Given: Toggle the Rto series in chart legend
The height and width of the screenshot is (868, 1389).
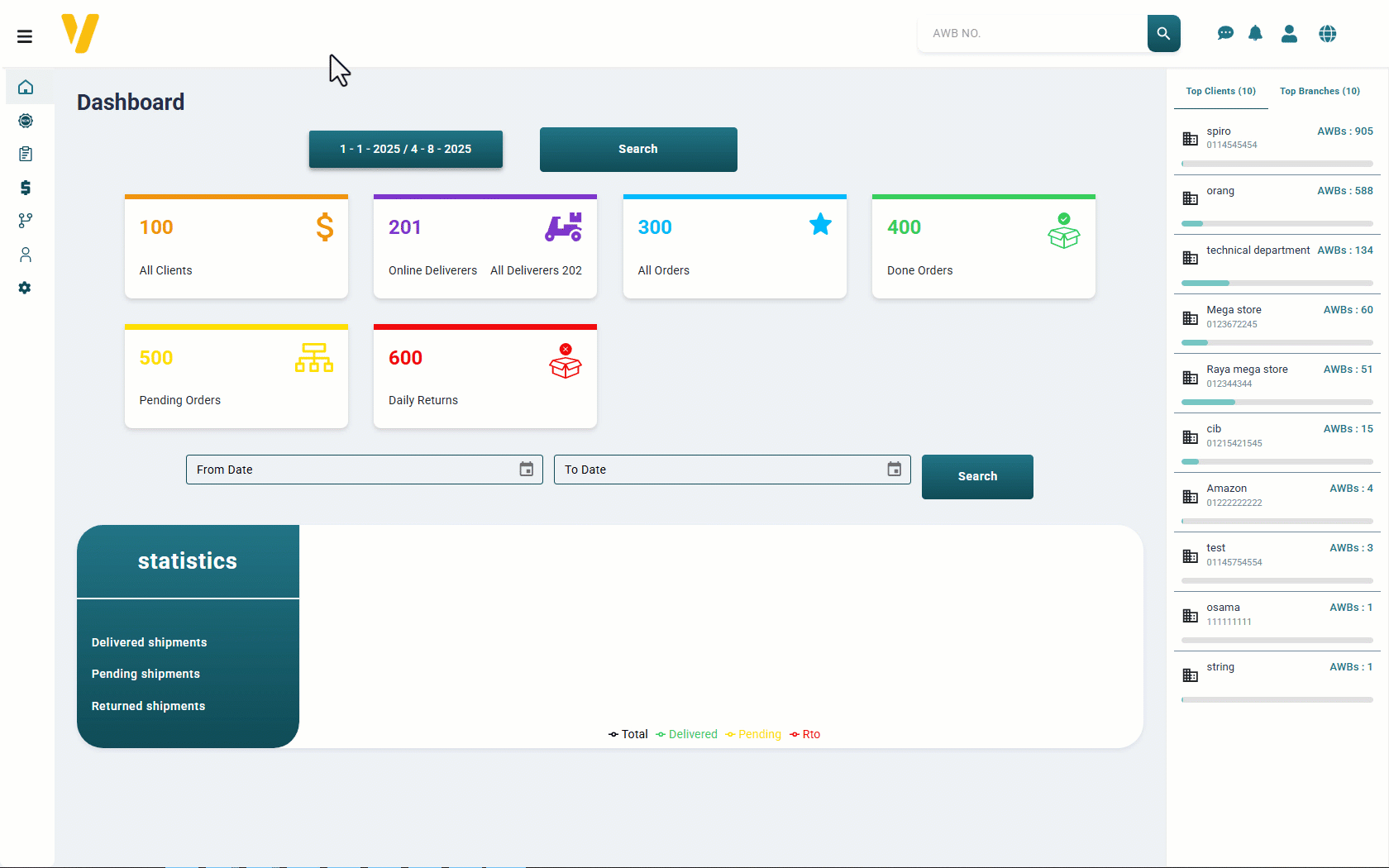Looking at the screenshot, I should pos(804,734).
